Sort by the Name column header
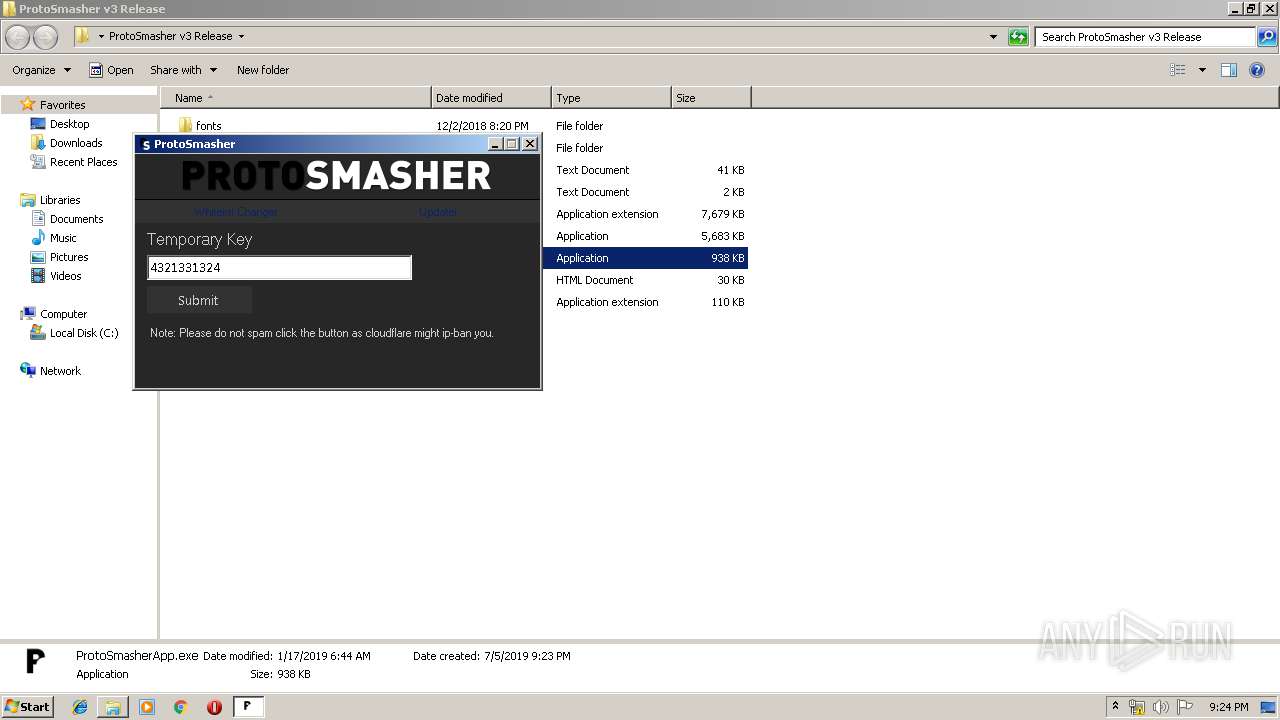This screenshot has width=1280, height=720. click(296, 98)
